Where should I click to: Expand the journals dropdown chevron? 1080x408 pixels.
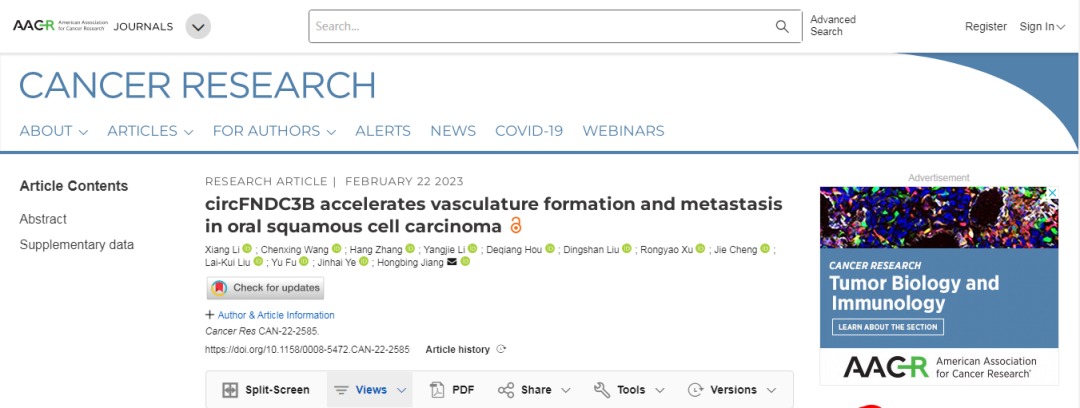tap(198, 27)
